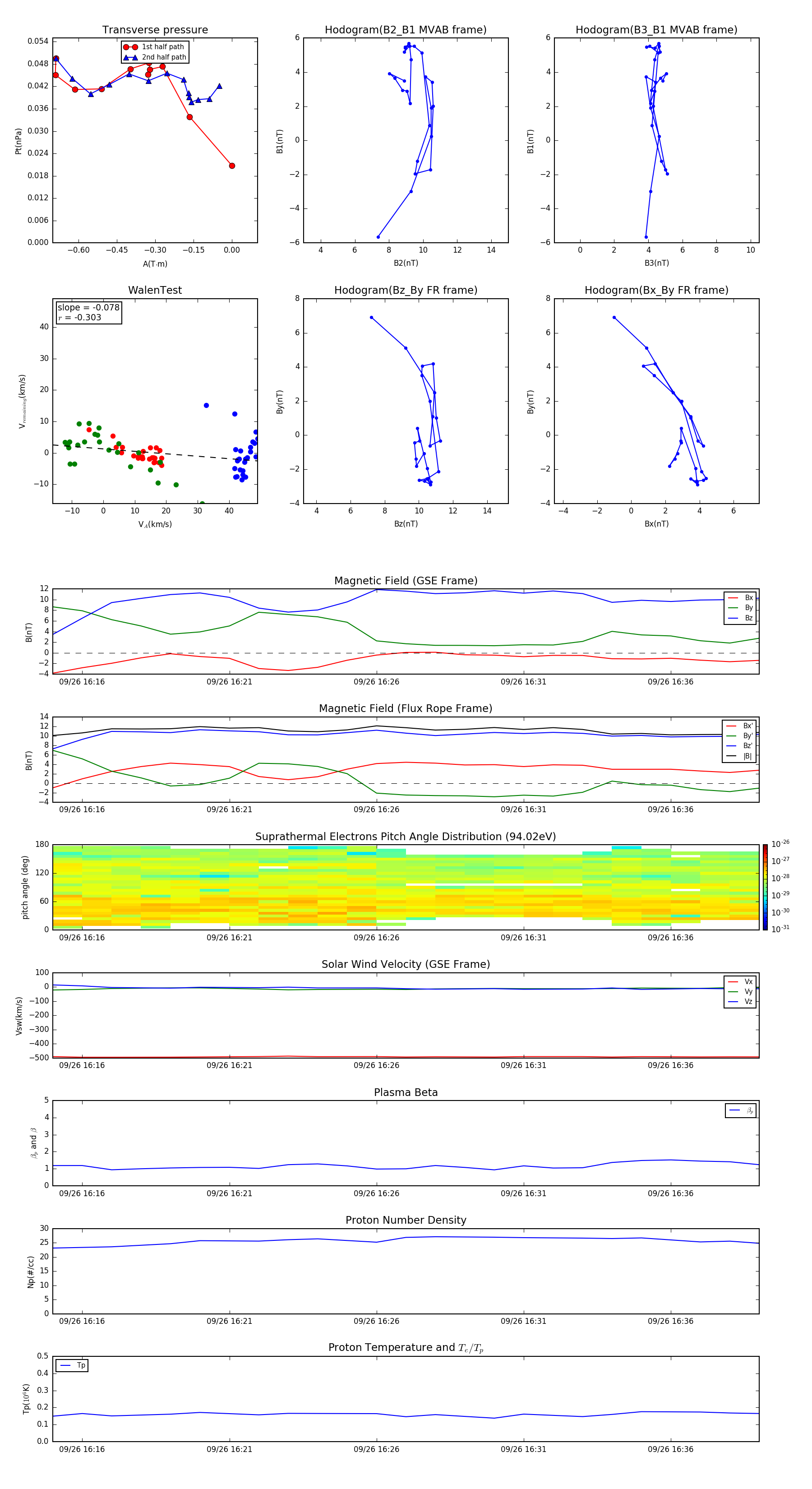Click "Magnetic Field (Flux Rope Frame)" title
Viewport: 812px width, 1489px height.
click(406, 709)
